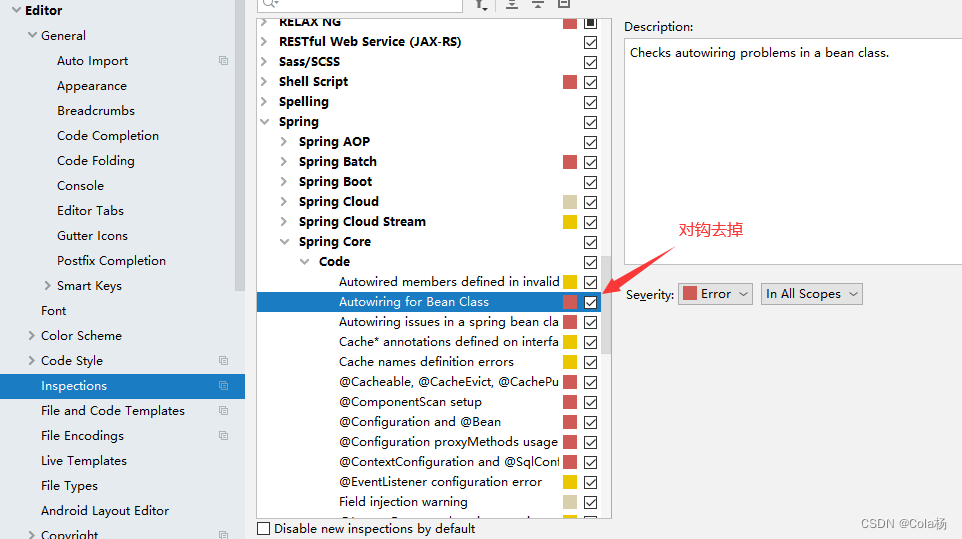Viewport: 962px width, 539px height.
Task: Click the project-level icon beside File and Code Templates
Action: pos(223,411)
